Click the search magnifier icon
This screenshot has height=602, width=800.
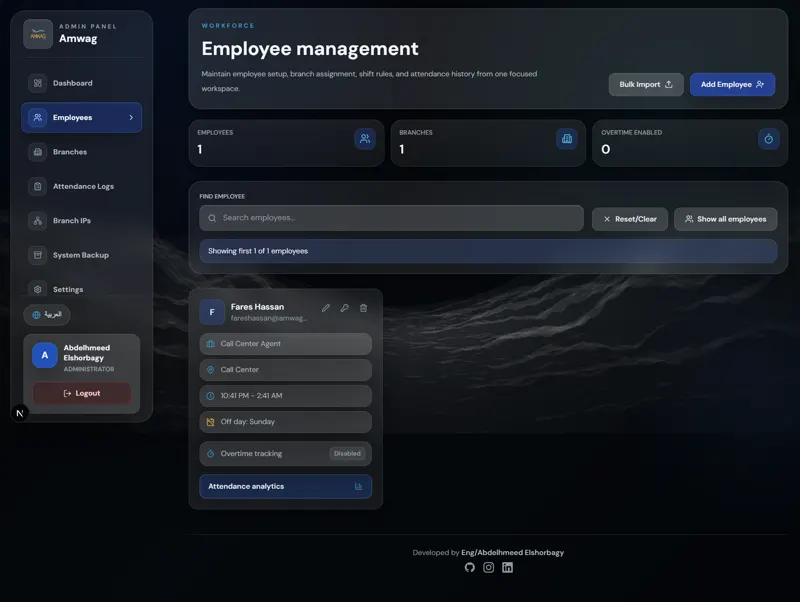pos(212,218)
